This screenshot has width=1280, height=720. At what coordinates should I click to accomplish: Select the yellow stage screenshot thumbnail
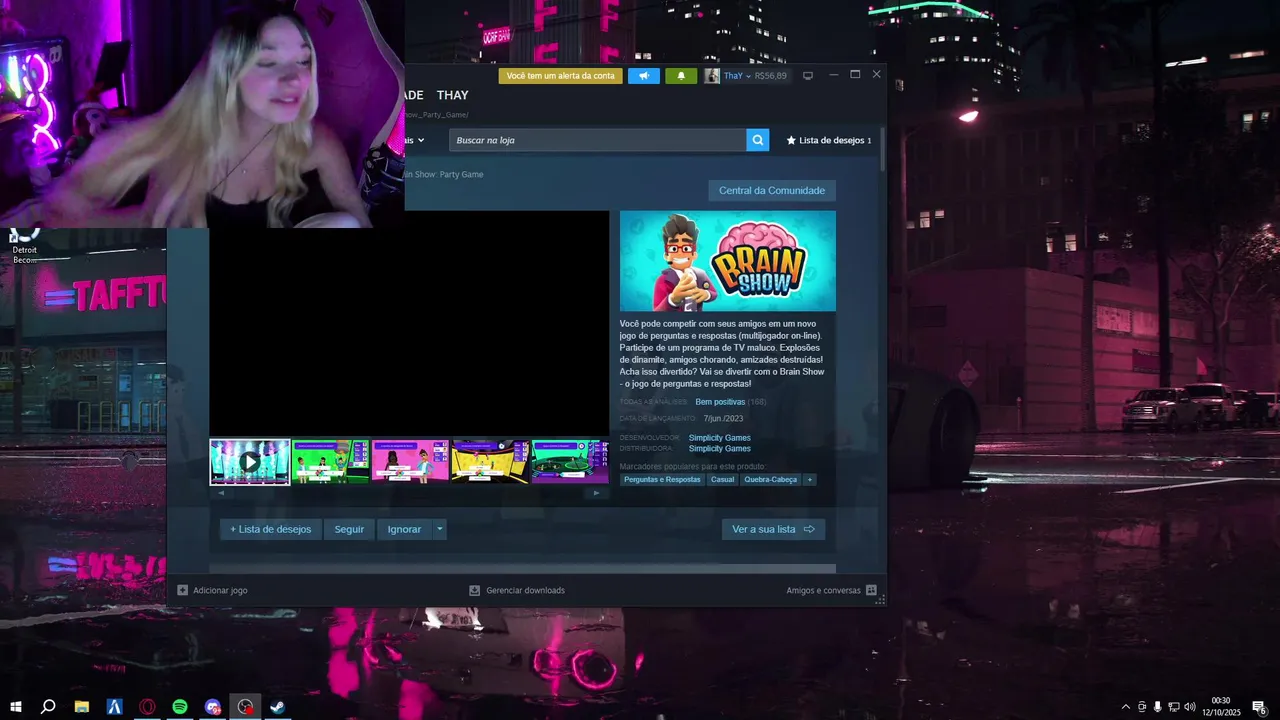click(490, 462)
